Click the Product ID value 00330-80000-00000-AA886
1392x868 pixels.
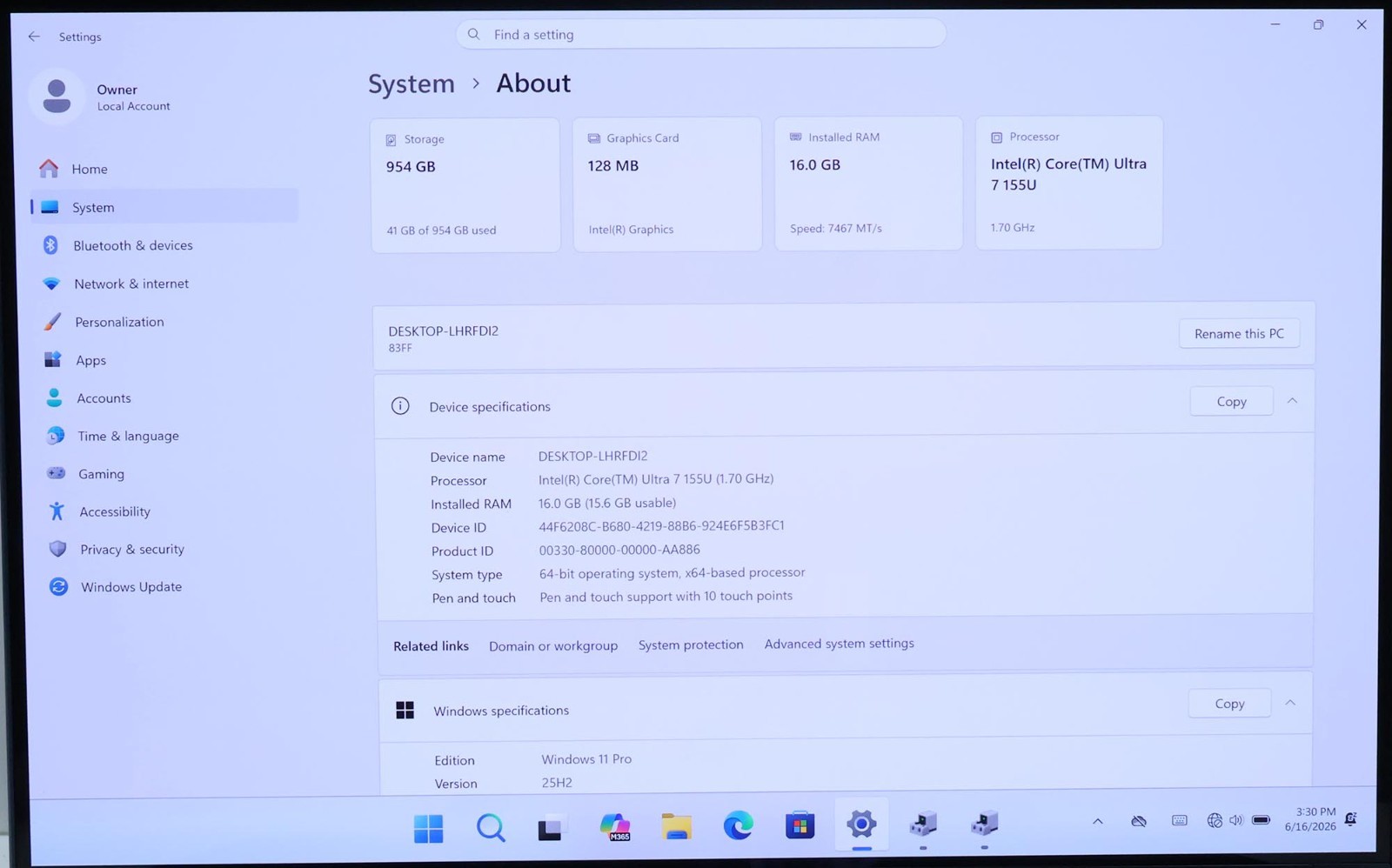click(619, 550)
